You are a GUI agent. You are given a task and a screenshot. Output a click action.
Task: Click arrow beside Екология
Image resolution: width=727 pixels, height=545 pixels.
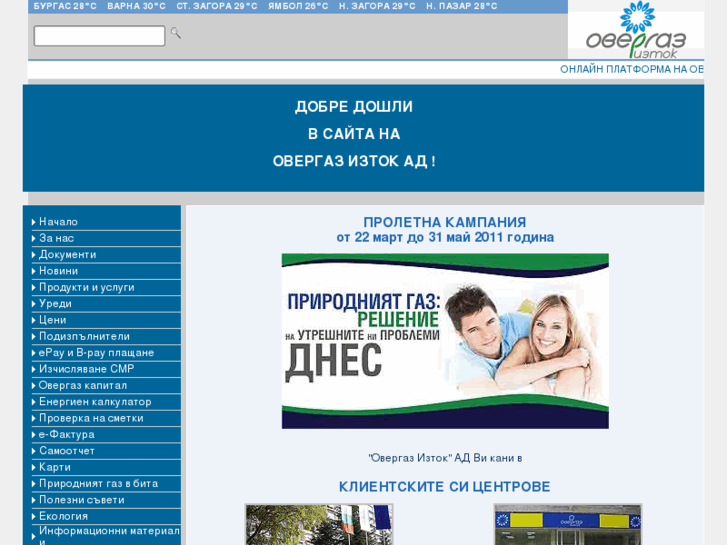click(x=33, y=516)
